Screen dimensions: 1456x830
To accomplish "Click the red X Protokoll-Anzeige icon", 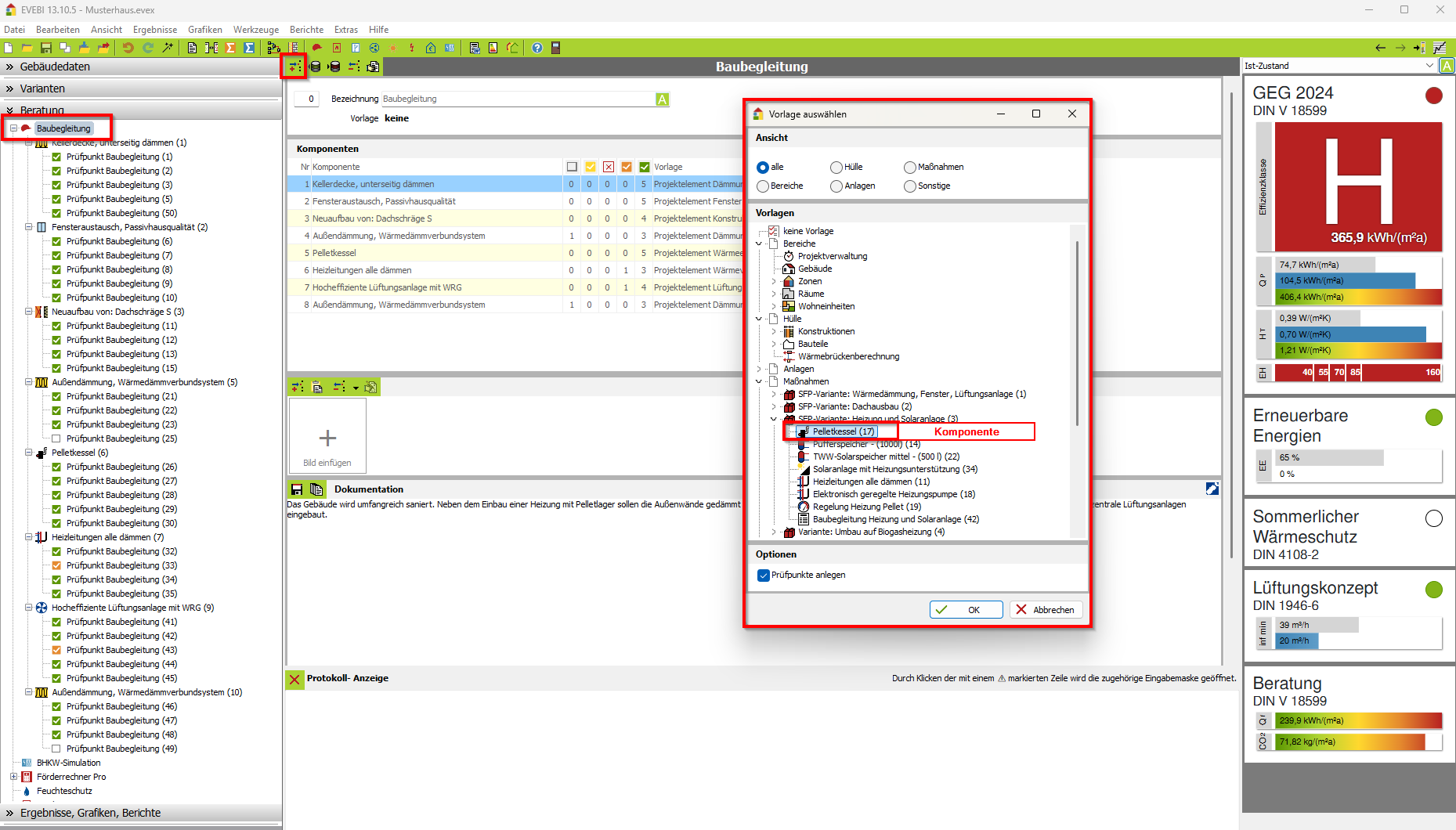I will [x=294, y=679].
